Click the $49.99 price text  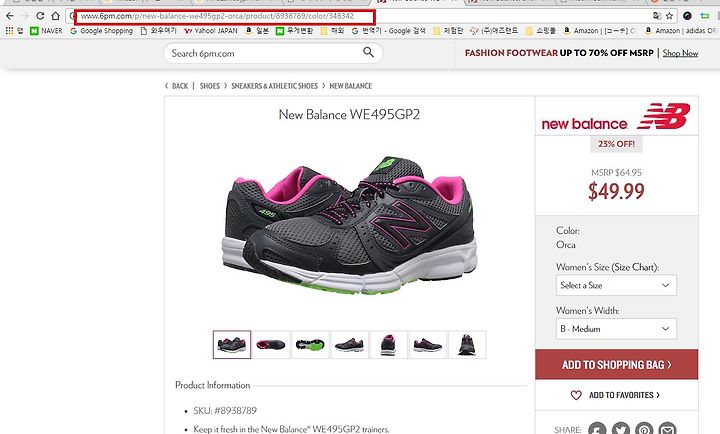tap(616, 191)
